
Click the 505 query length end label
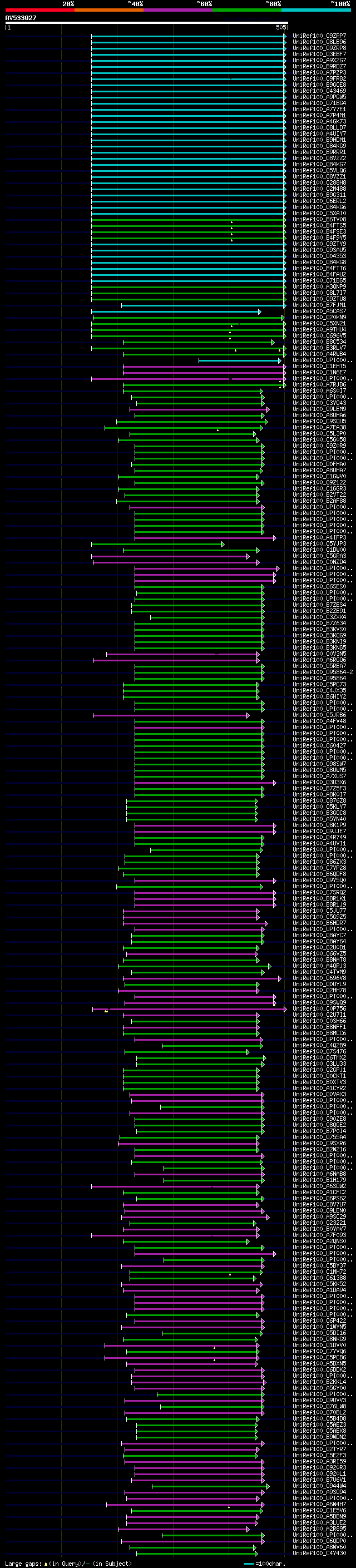280,27
